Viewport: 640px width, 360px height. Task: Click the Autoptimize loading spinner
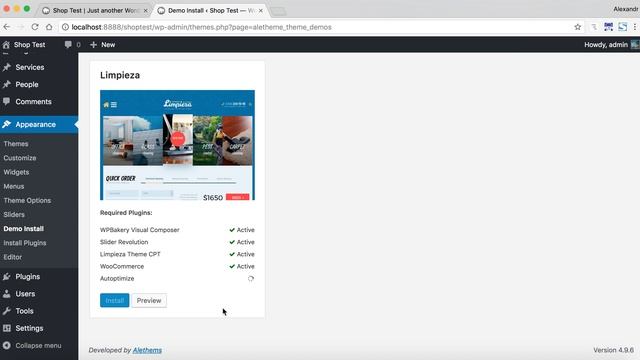pos(251,279)
